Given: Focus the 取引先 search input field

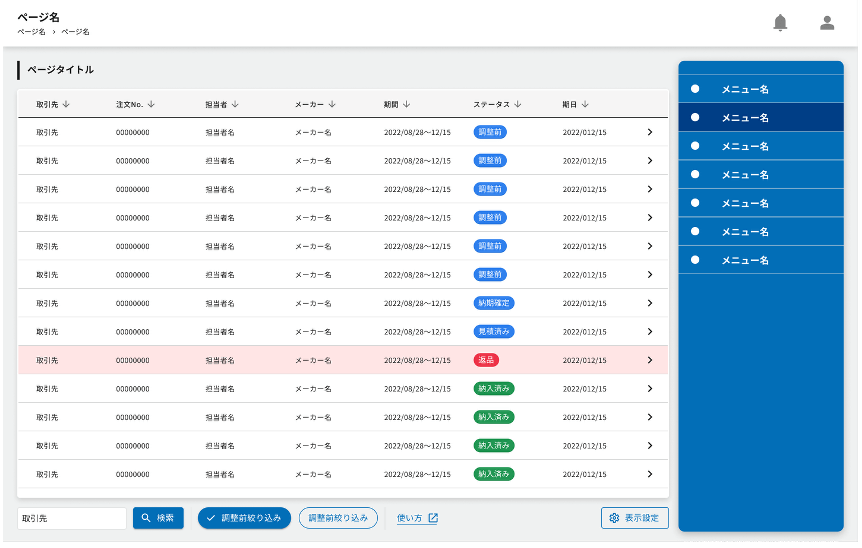Looking at the screenshot, I should tap(72, 518).
